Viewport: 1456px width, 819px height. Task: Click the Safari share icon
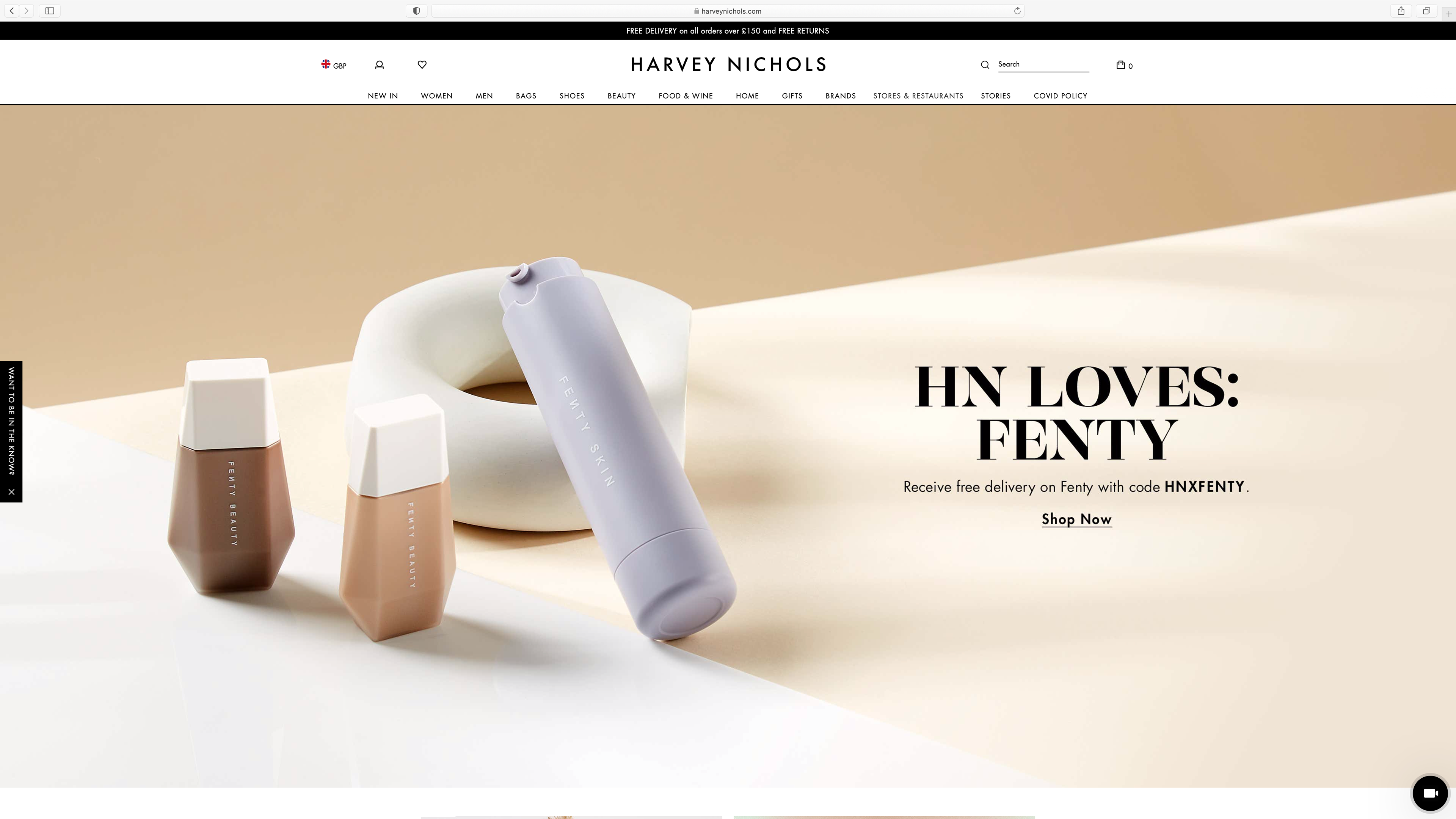click(x=1401, y=11)
